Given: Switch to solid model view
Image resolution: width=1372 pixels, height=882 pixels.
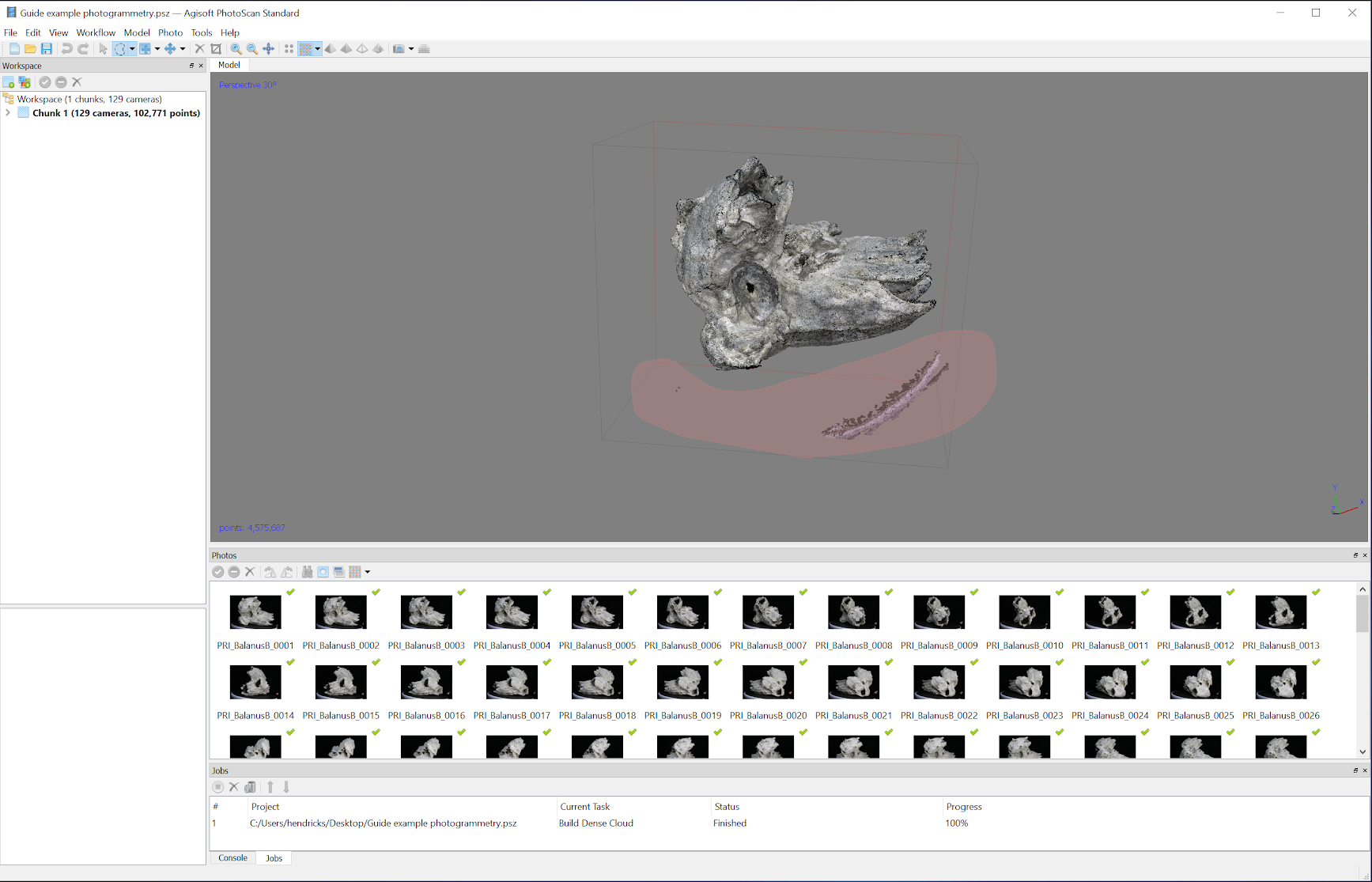Looking at the screenshot, I should pyautogui.click(x=346, y=49).
